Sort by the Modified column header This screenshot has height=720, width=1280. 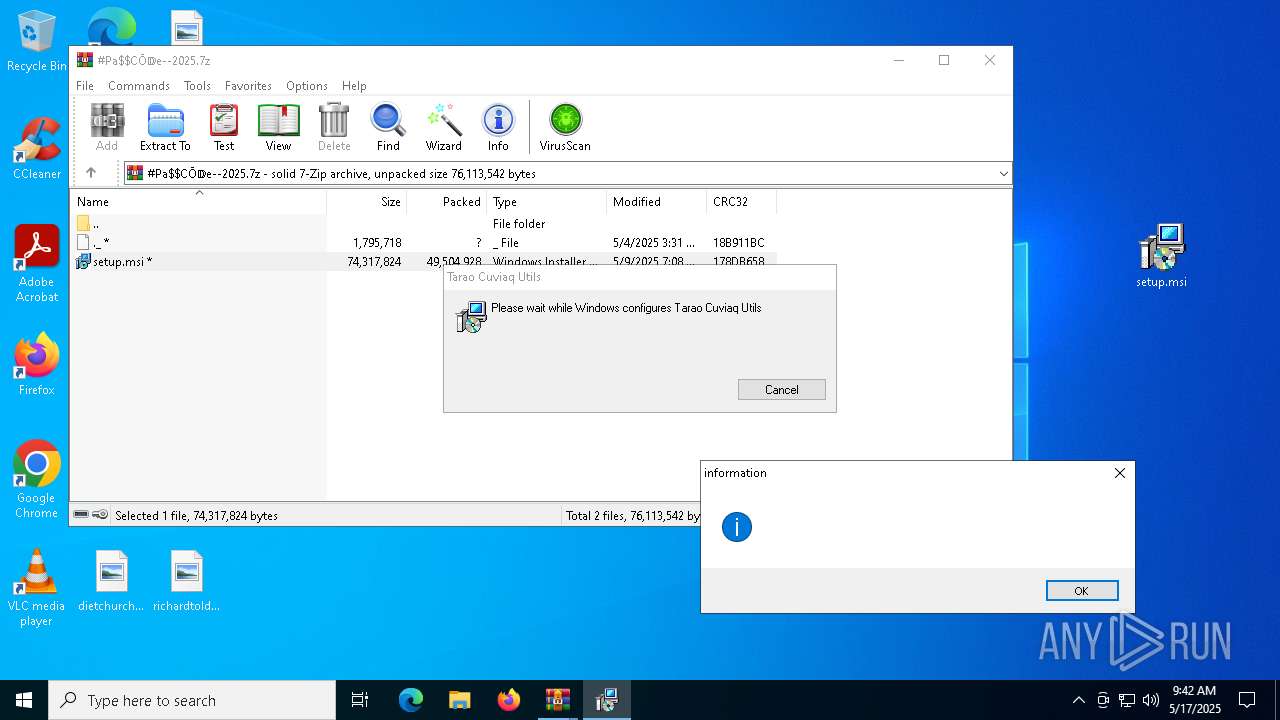[x=656, y=202]
